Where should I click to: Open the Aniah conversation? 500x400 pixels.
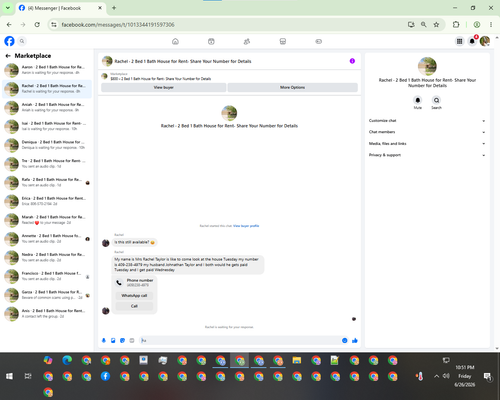click(x=47, y=107)
